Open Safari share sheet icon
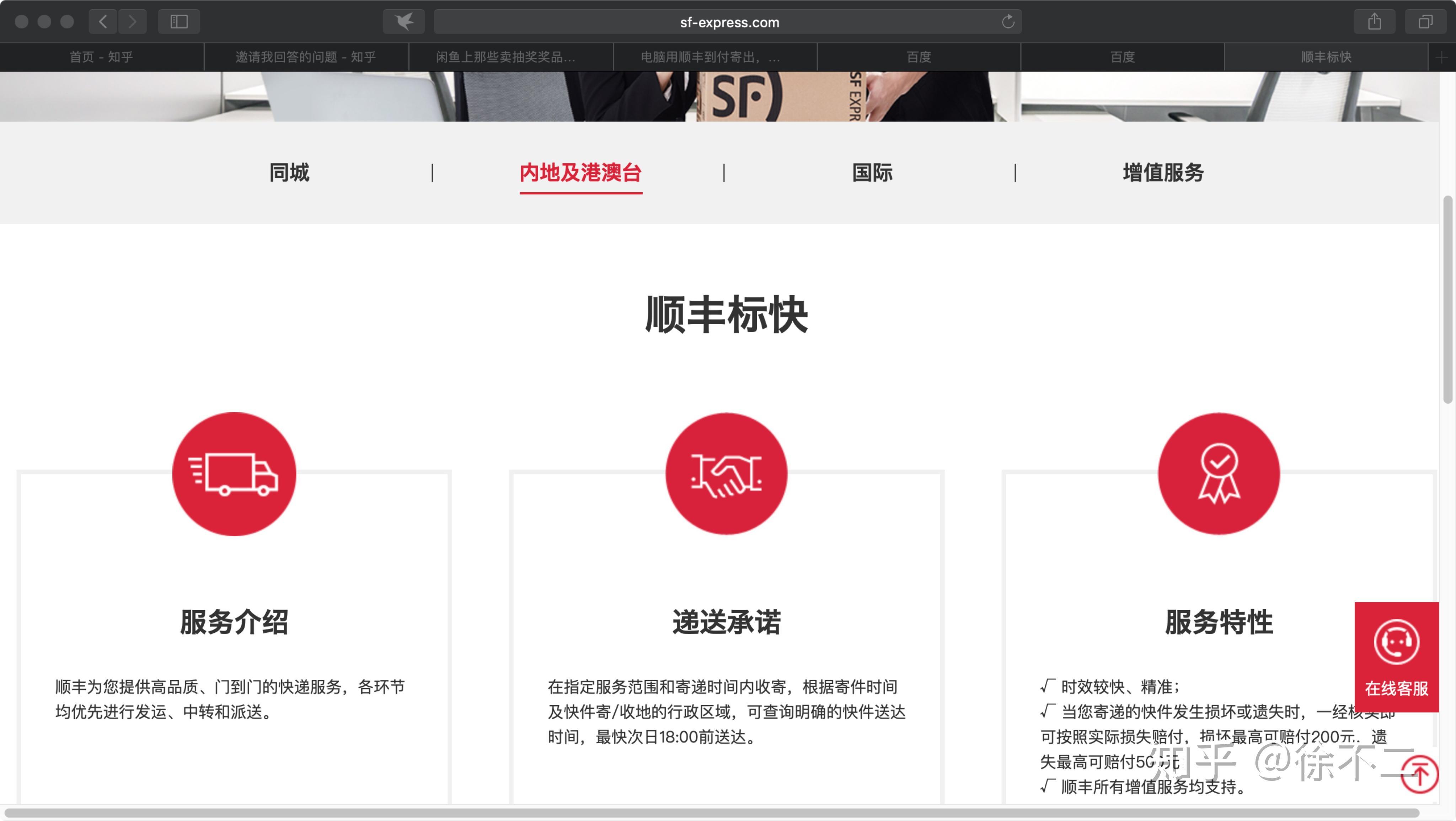The width and height of the screenshot is (1456, 821). pyautogui.click(x=1375, y=22)
